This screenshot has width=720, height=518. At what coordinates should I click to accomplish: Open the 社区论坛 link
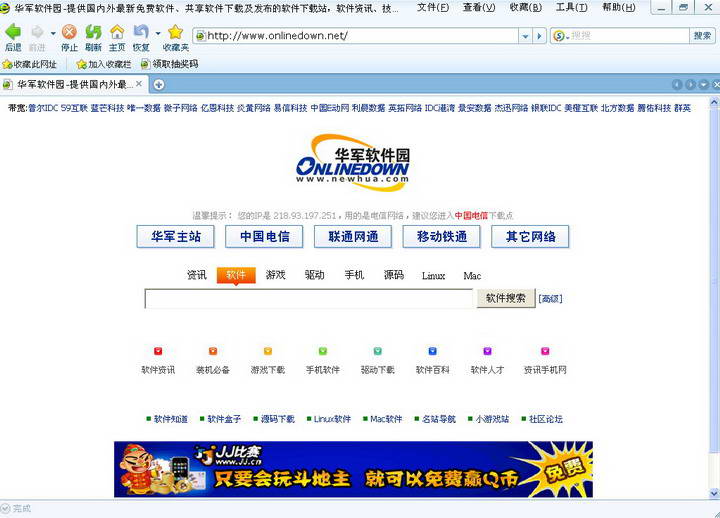click(x=546, y=419)
